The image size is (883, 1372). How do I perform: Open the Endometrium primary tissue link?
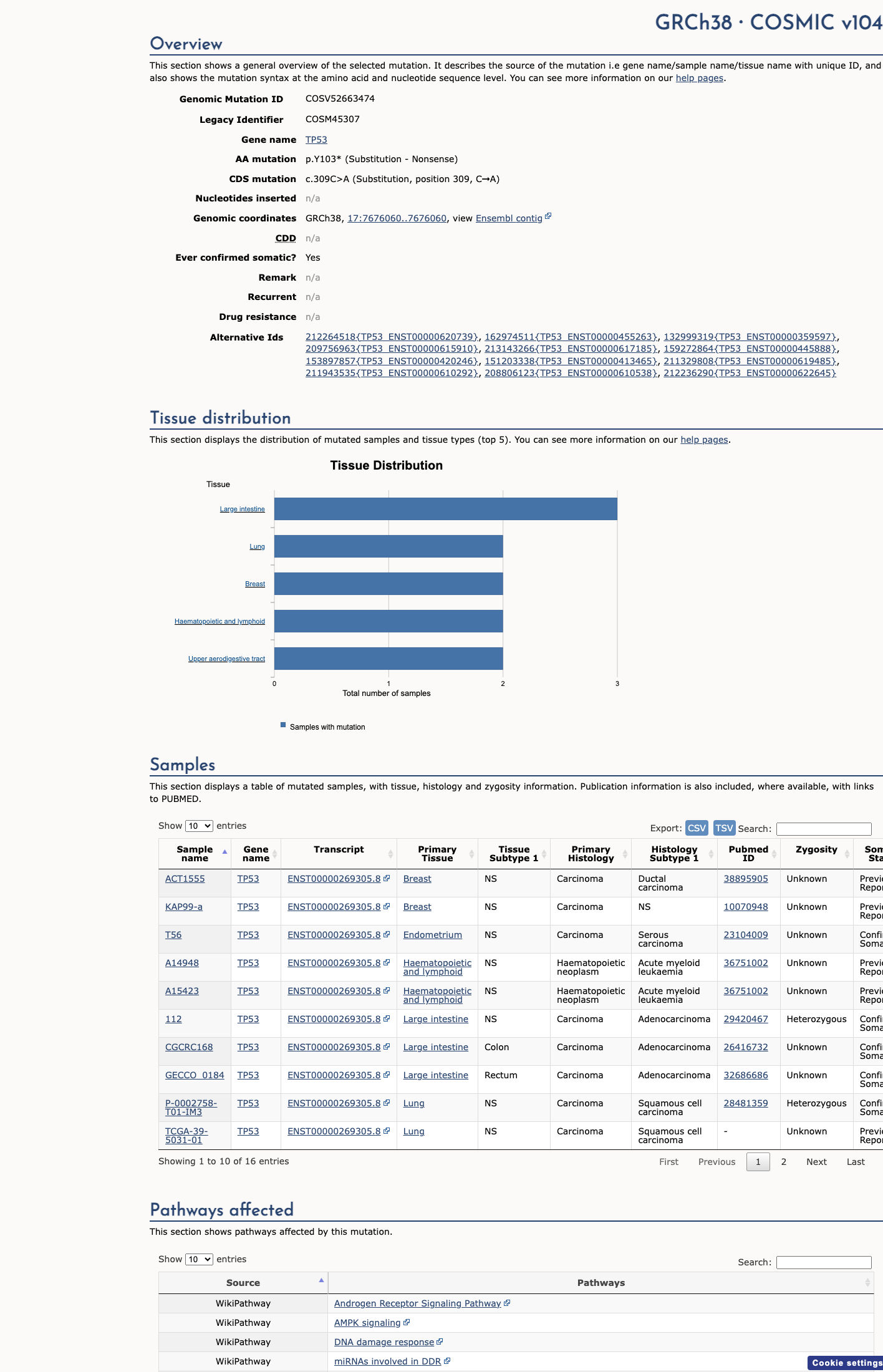coord(433,935)
